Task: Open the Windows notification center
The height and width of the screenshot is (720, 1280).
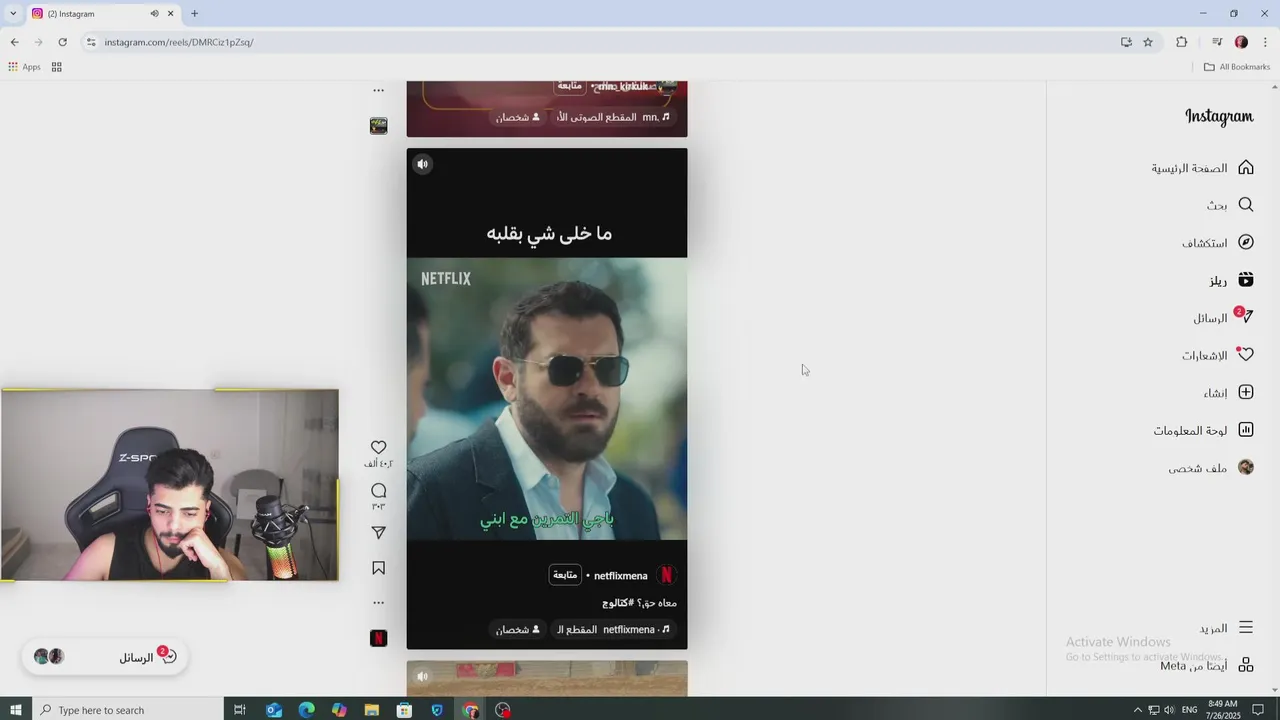Action: pos(1258,710)
